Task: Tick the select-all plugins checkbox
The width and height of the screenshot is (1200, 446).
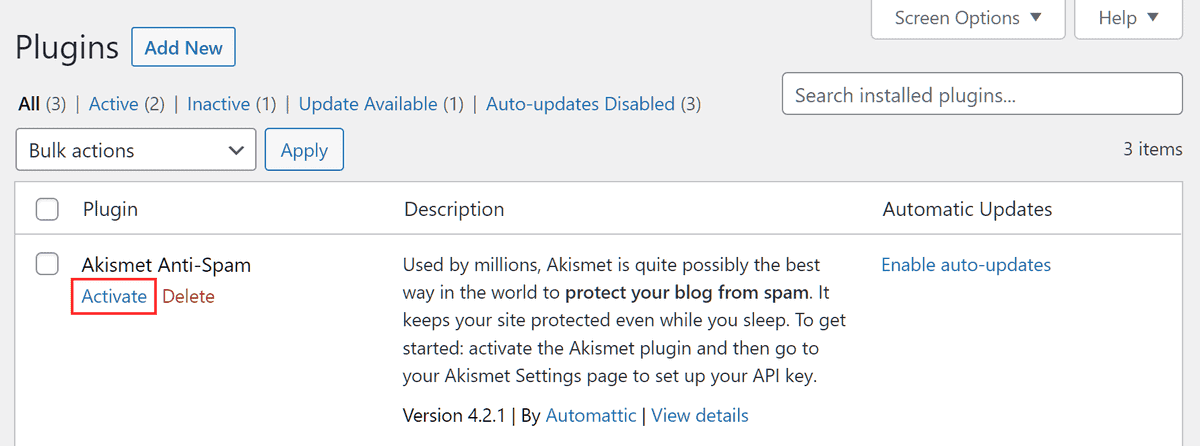Action: pyautogui.click(x=47, y=209)
